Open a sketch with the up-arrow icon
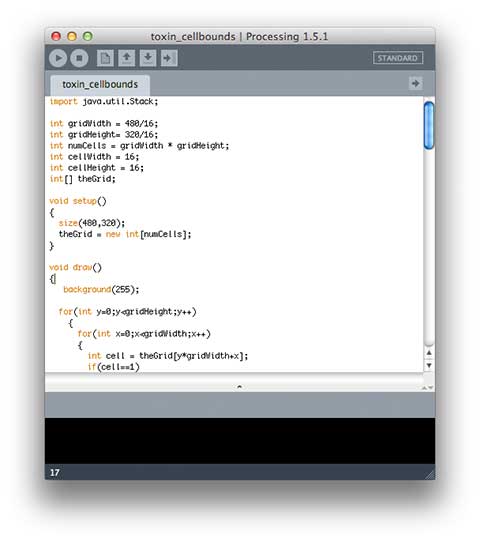The width and height of the screenshot is (480, 542). [126, 58]
